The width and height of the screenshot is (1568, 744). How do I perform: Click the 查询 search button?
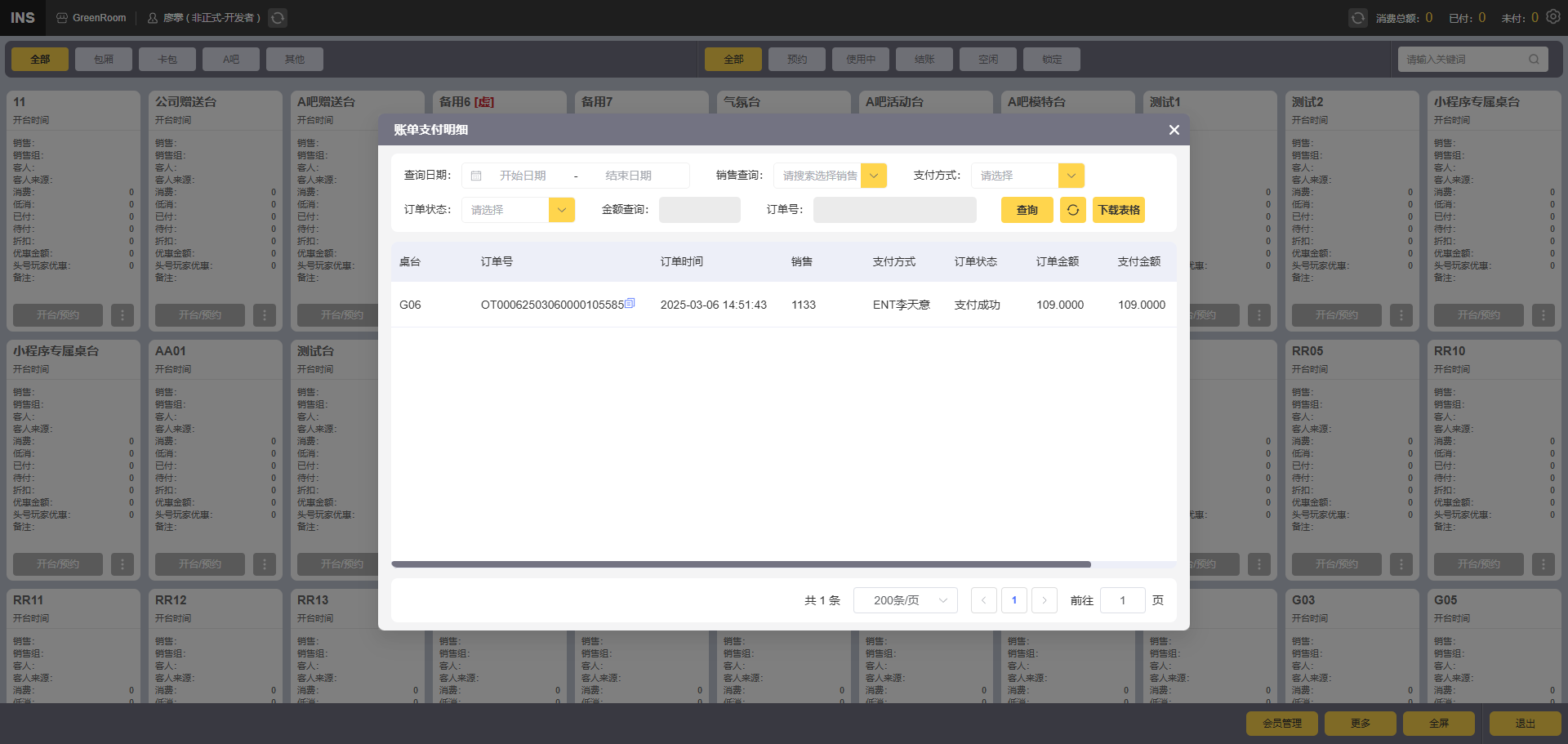1027,210
